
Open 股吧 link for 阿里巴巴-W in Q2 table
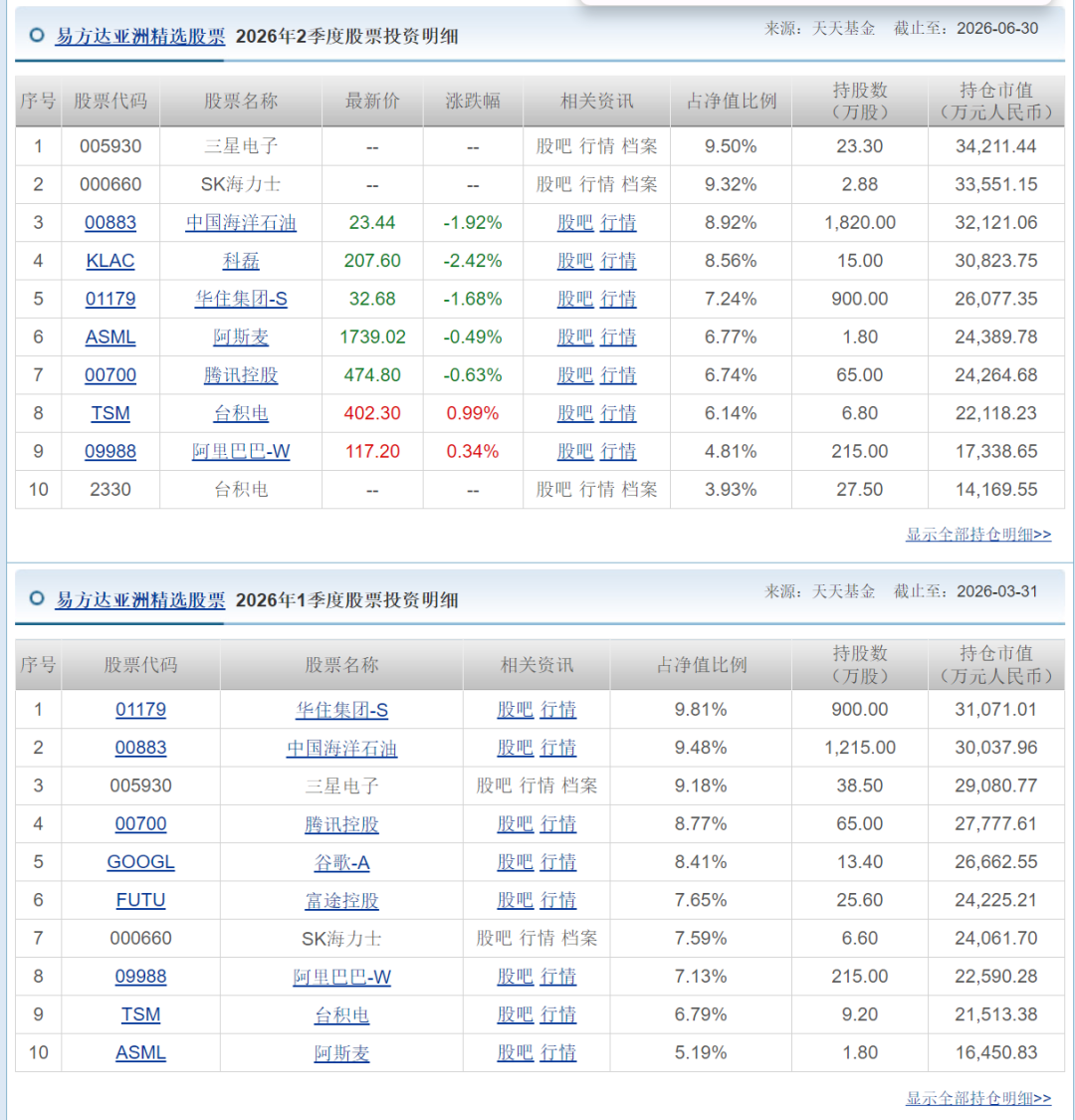(x=575, y=451)
